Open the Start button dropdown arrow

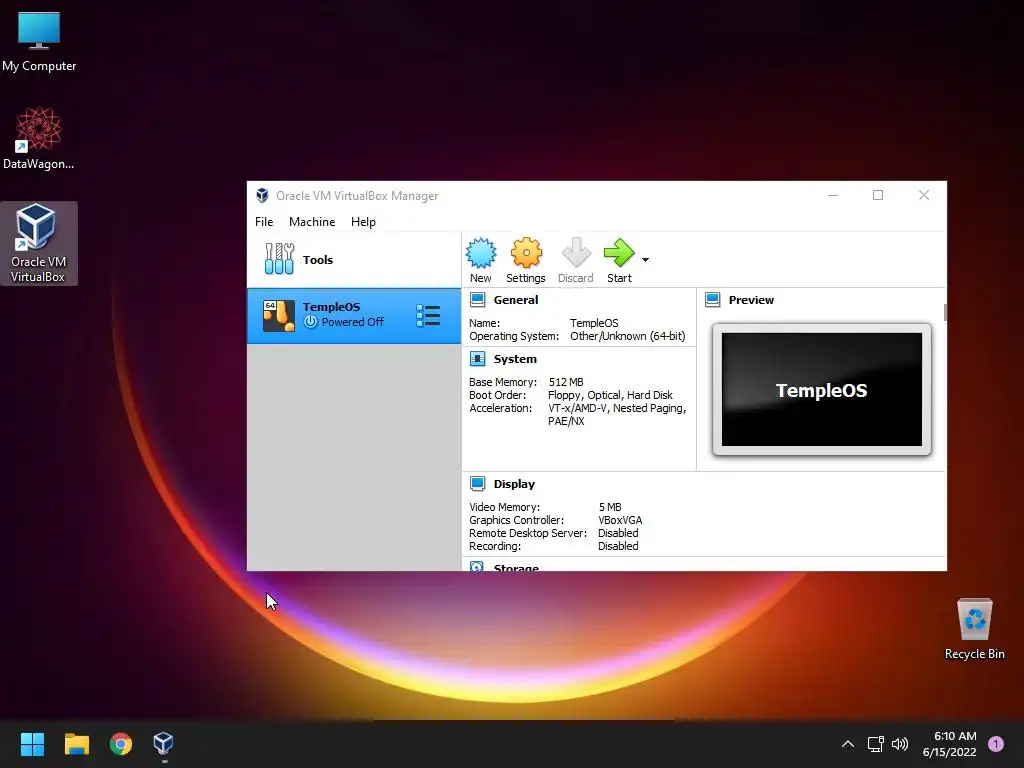pos(645,260)
